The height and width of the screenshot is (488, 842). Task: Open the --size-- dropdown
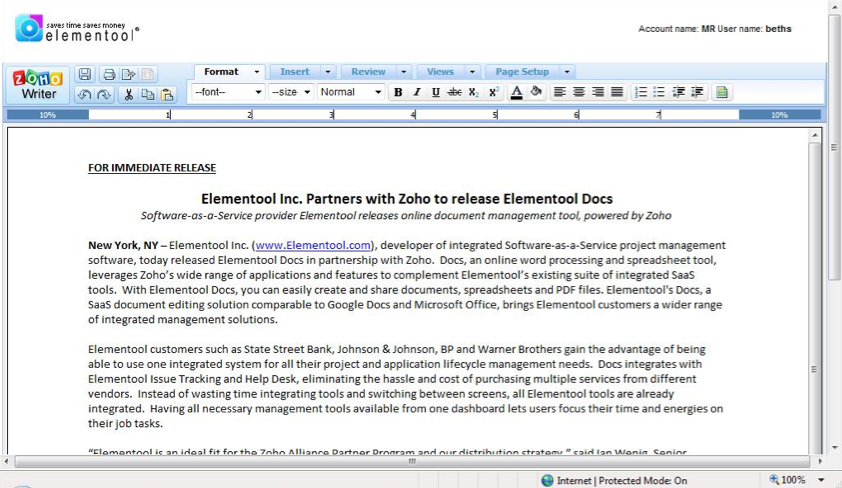[x=291, y=92]
